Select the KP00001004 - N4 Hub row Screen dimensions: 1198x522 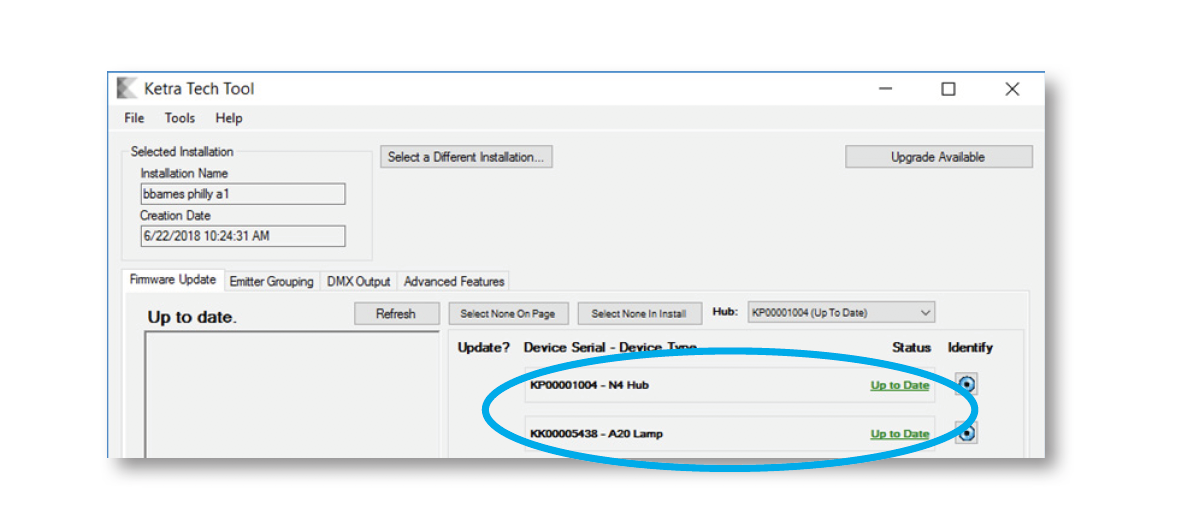tap(730, 384)
